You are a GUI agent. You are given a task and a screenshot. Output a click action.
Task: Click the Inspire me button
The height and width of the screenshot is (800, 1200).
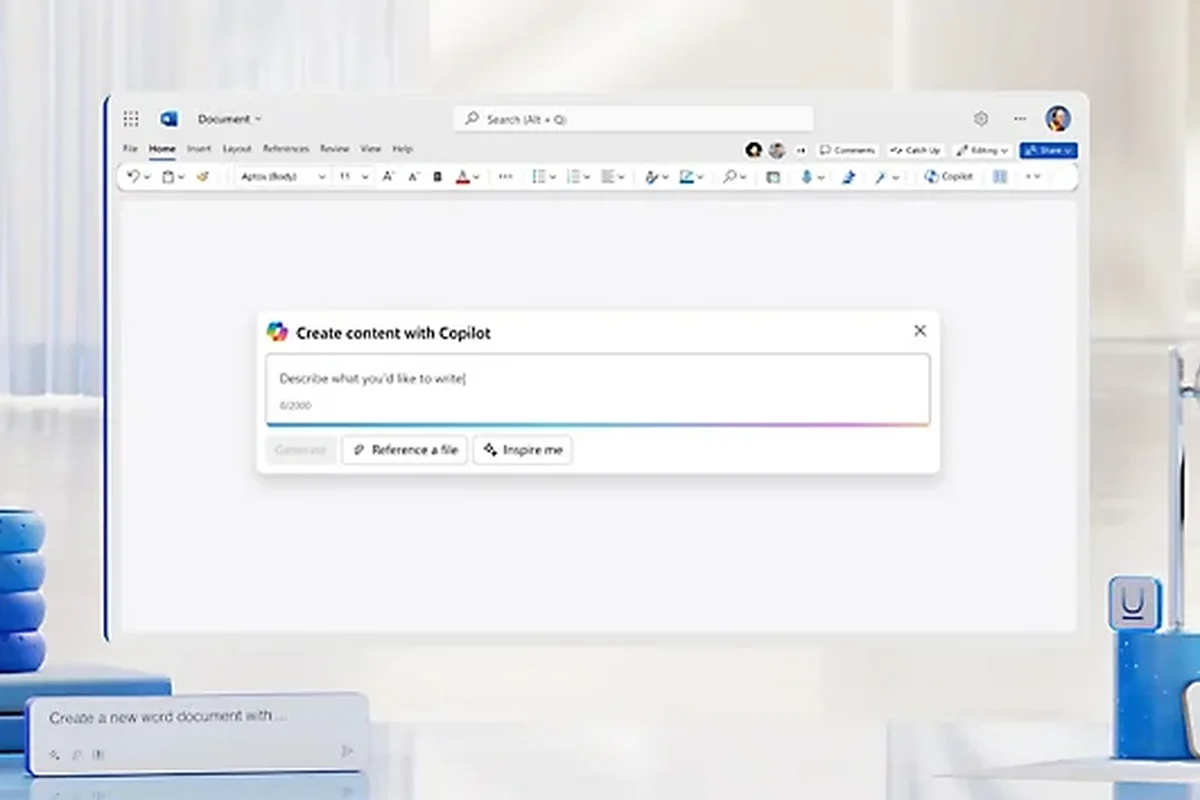[523, 450]
